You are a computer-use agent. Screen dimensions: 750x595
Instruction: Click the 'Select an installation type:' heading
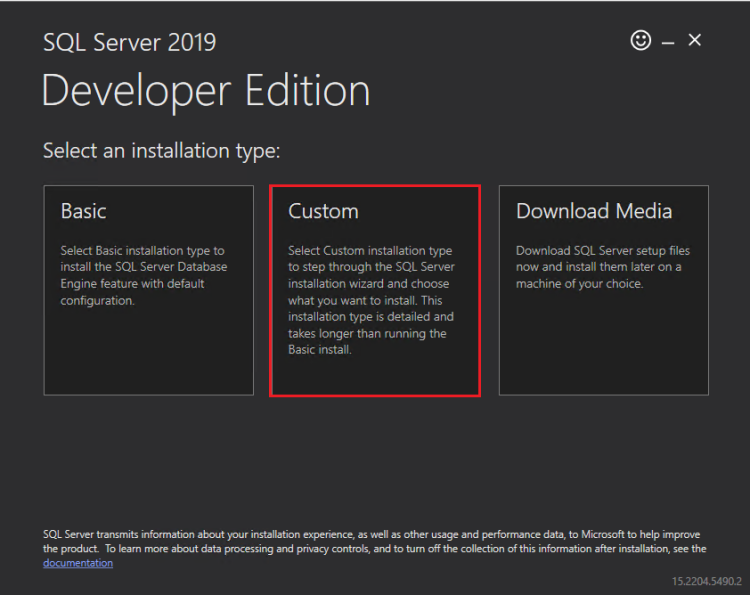tap(162, 151)
